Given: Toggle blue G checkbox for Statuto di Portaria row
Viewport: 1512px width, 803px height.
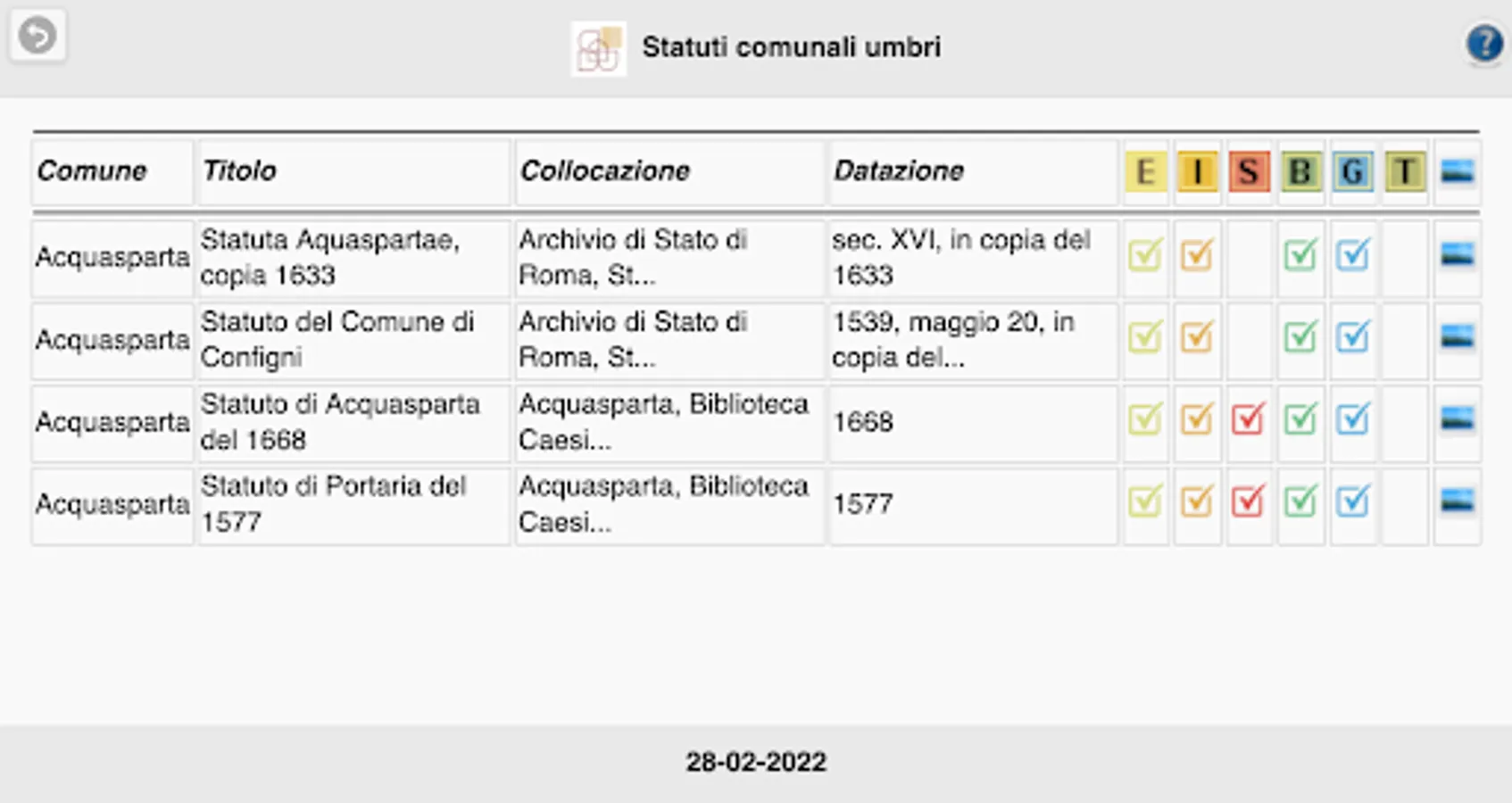Looking at the screenshot, I should [x=1352, y=502].
